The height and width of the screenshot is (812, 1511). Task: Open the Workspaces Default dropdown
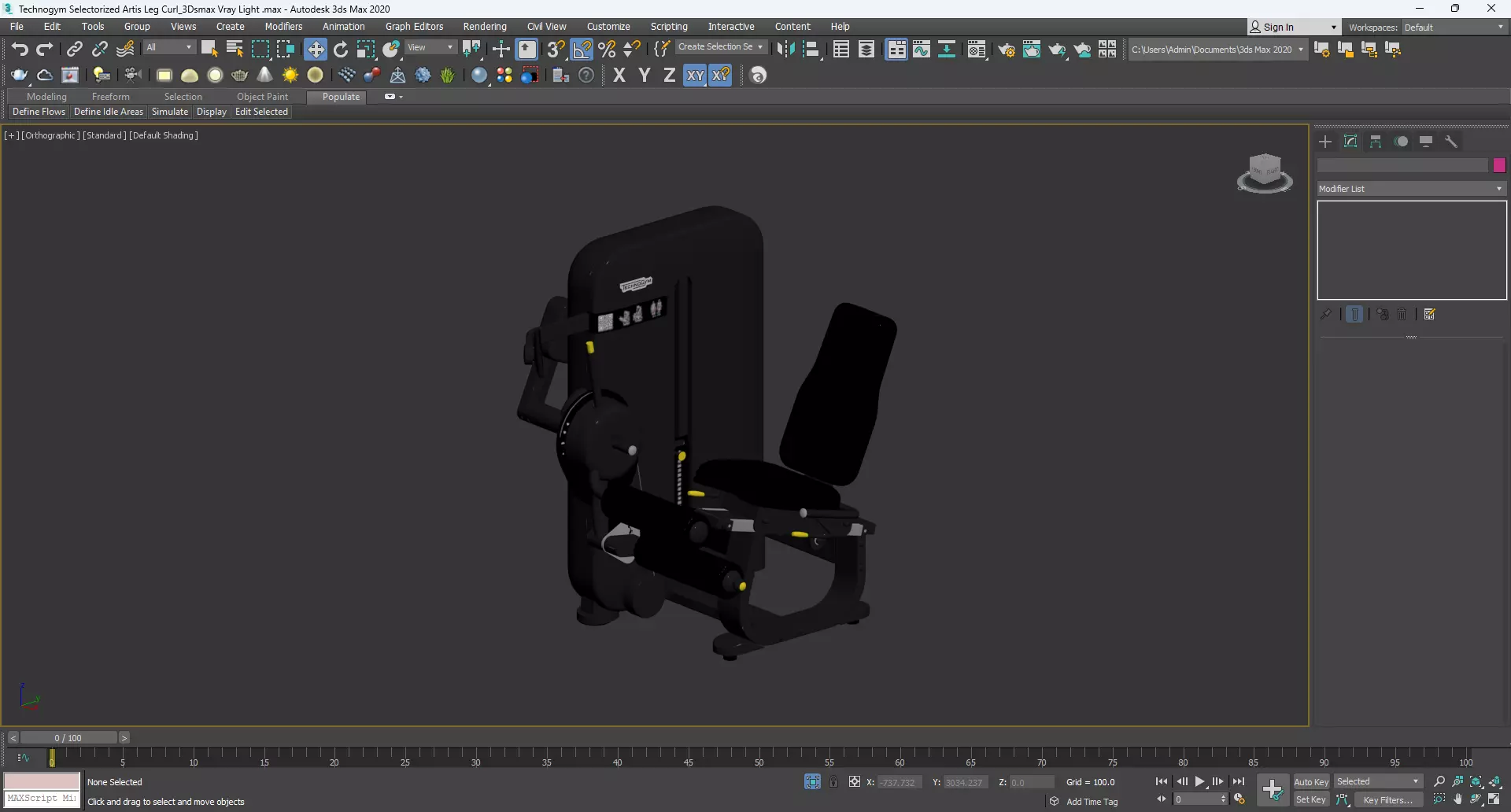[1454, 27]
